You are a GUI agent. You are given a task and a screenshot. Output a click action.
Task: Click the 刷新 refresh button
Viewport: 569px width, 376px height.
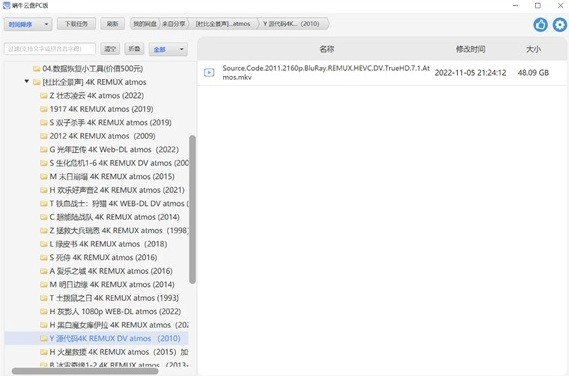coord(112,24)
